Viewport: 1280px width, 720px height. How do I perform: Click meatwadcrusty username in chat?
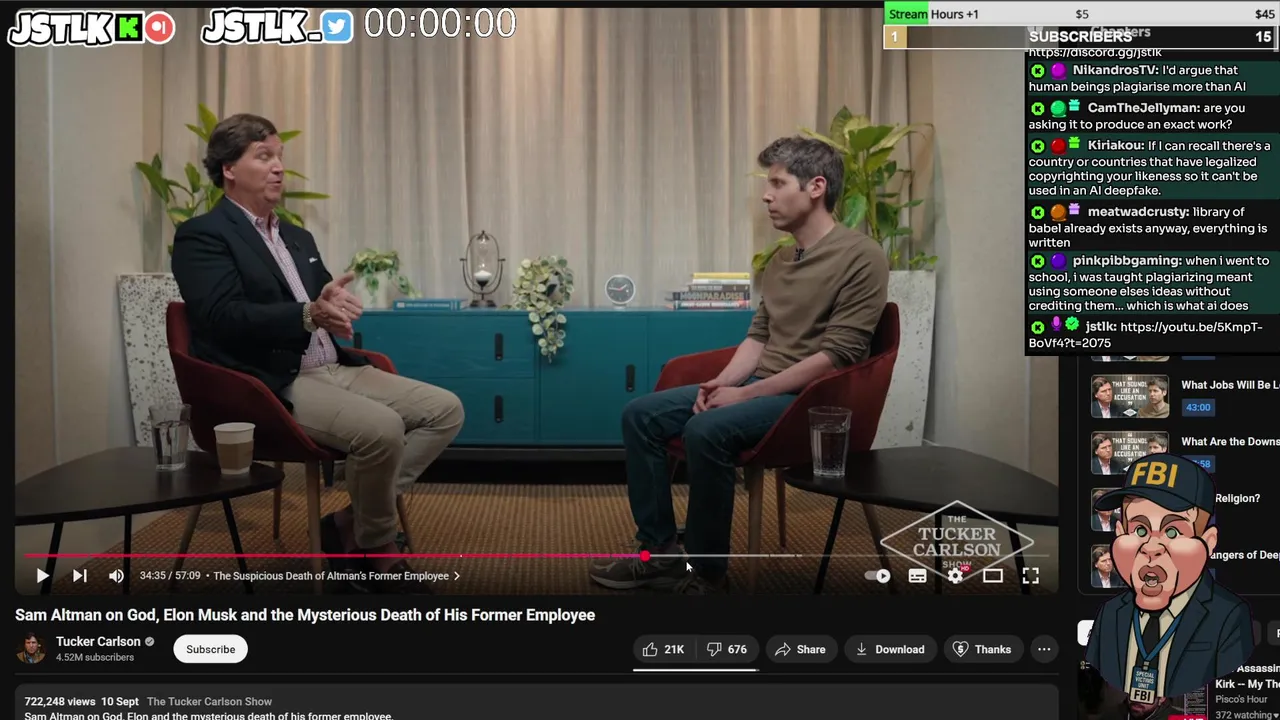click(1138, 212)
